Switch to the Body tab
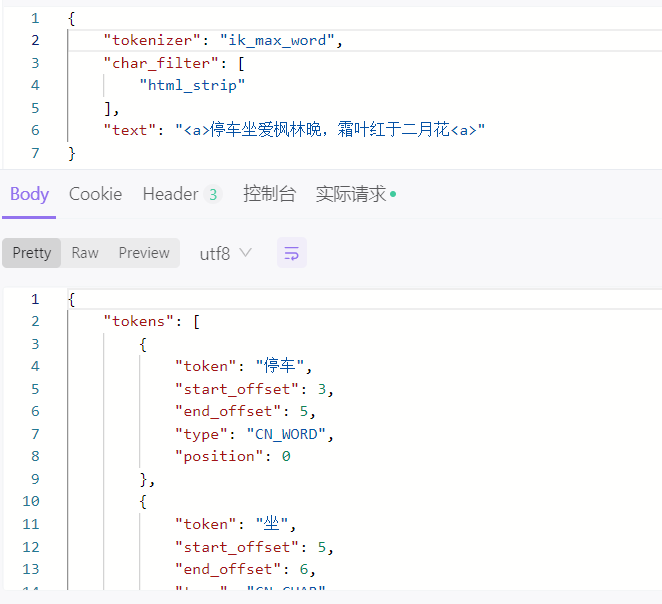Screen dimensions: 662x604 (x=29, y=194)
